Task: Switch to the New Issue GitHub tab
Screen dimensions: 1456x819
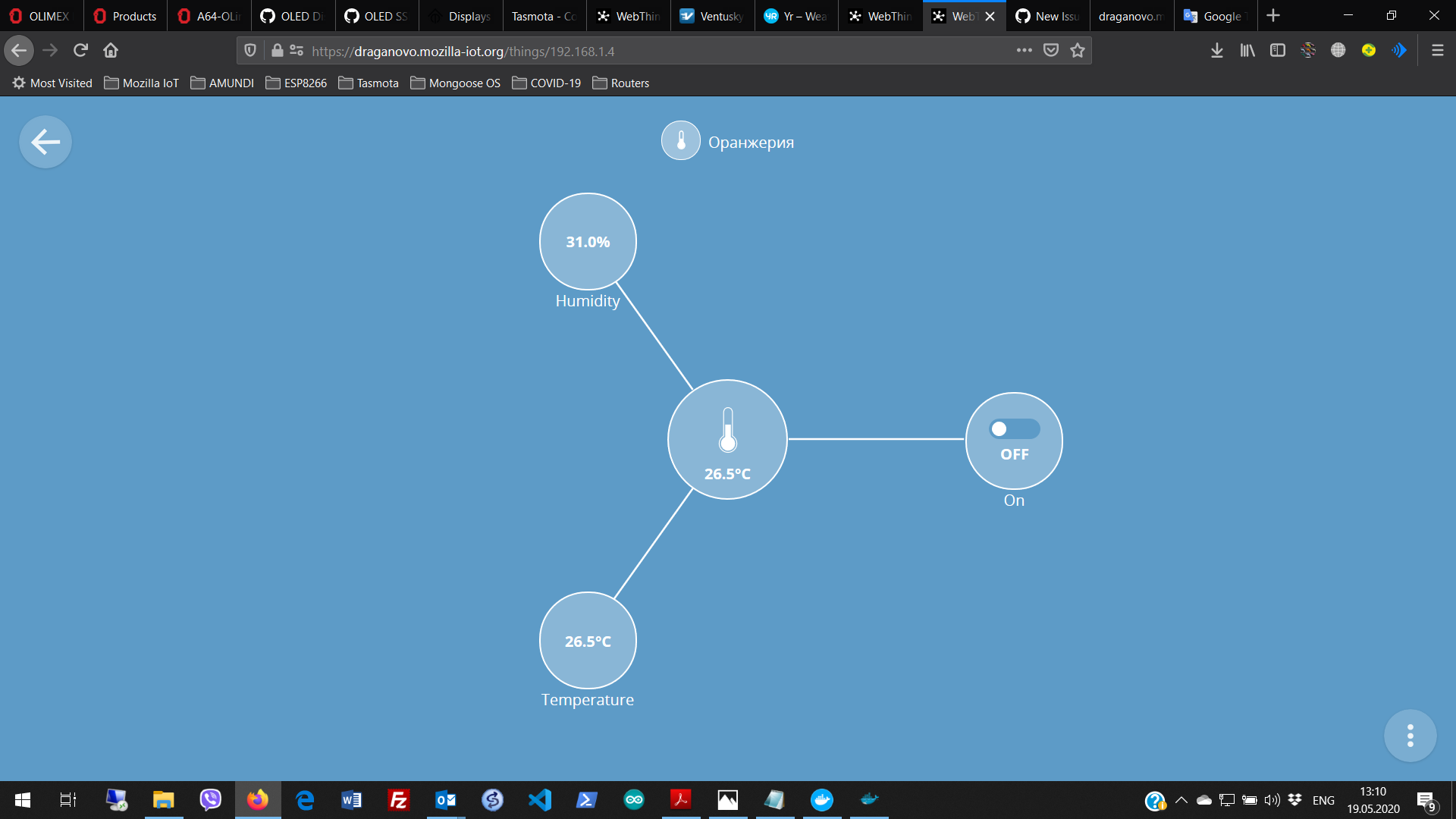Action: point(1048,16)
